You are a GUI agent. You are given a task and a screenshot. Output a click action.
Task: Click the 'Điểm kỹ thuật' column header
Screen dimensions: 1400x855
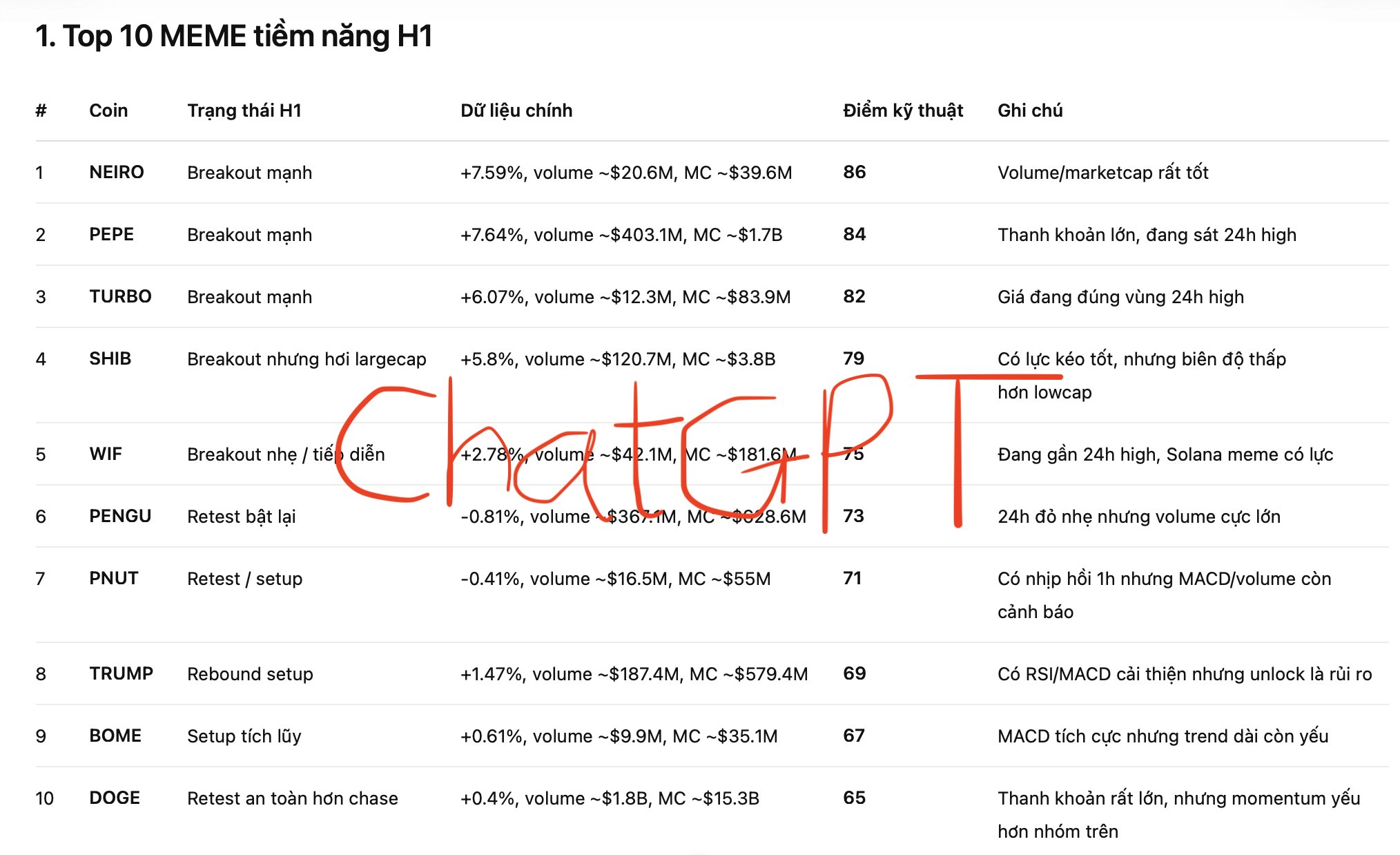pos(903,111)
